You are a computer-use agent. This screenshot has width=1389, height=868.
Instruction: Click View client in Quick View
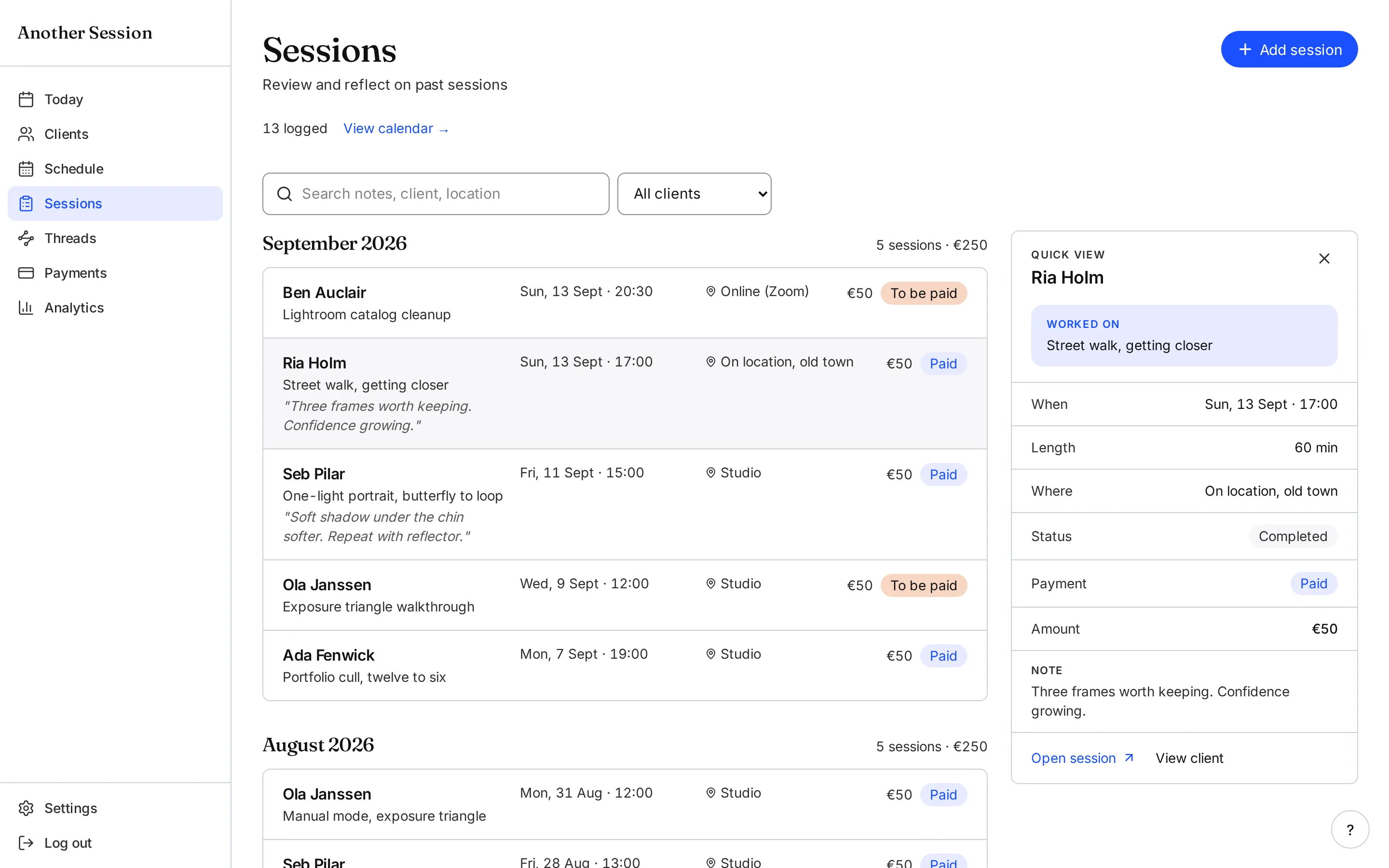click(1189, 758)
